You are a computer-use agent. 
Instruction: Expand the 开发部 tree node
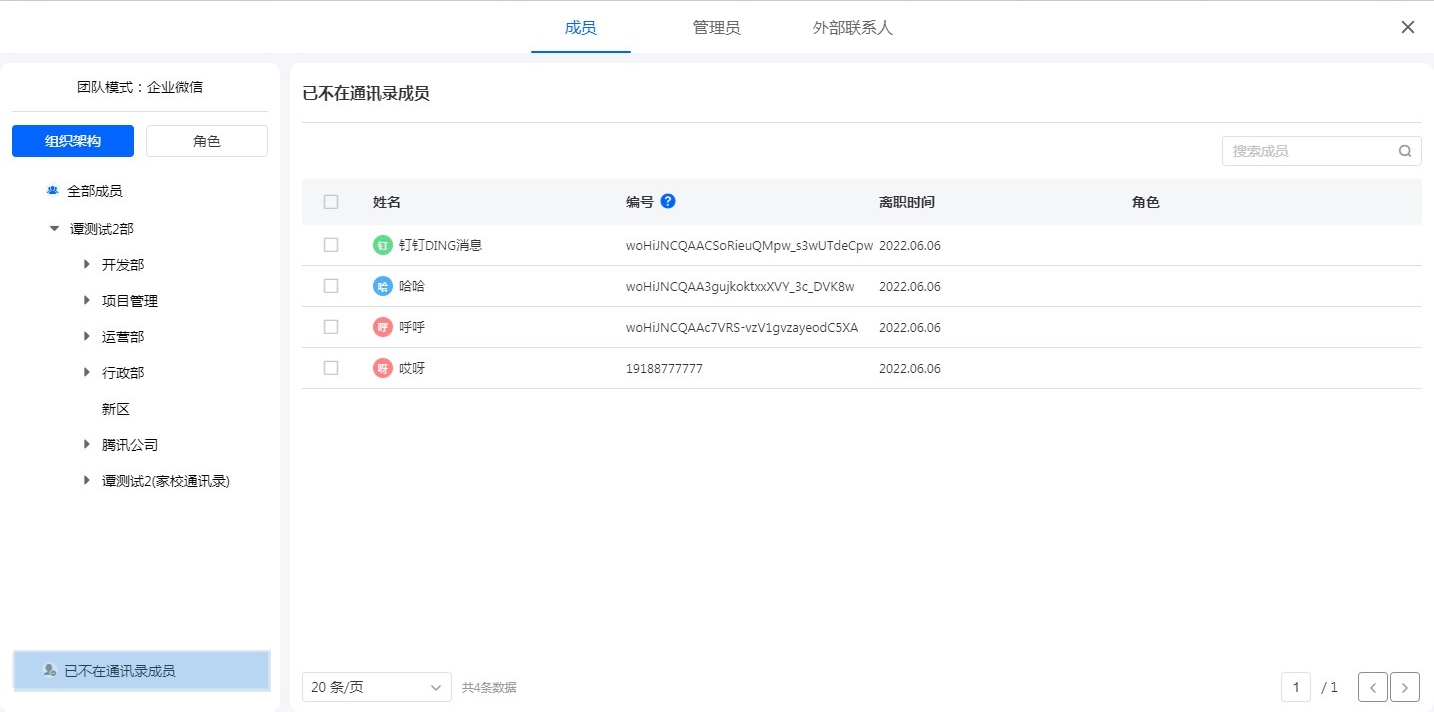(x=87, y=265)
